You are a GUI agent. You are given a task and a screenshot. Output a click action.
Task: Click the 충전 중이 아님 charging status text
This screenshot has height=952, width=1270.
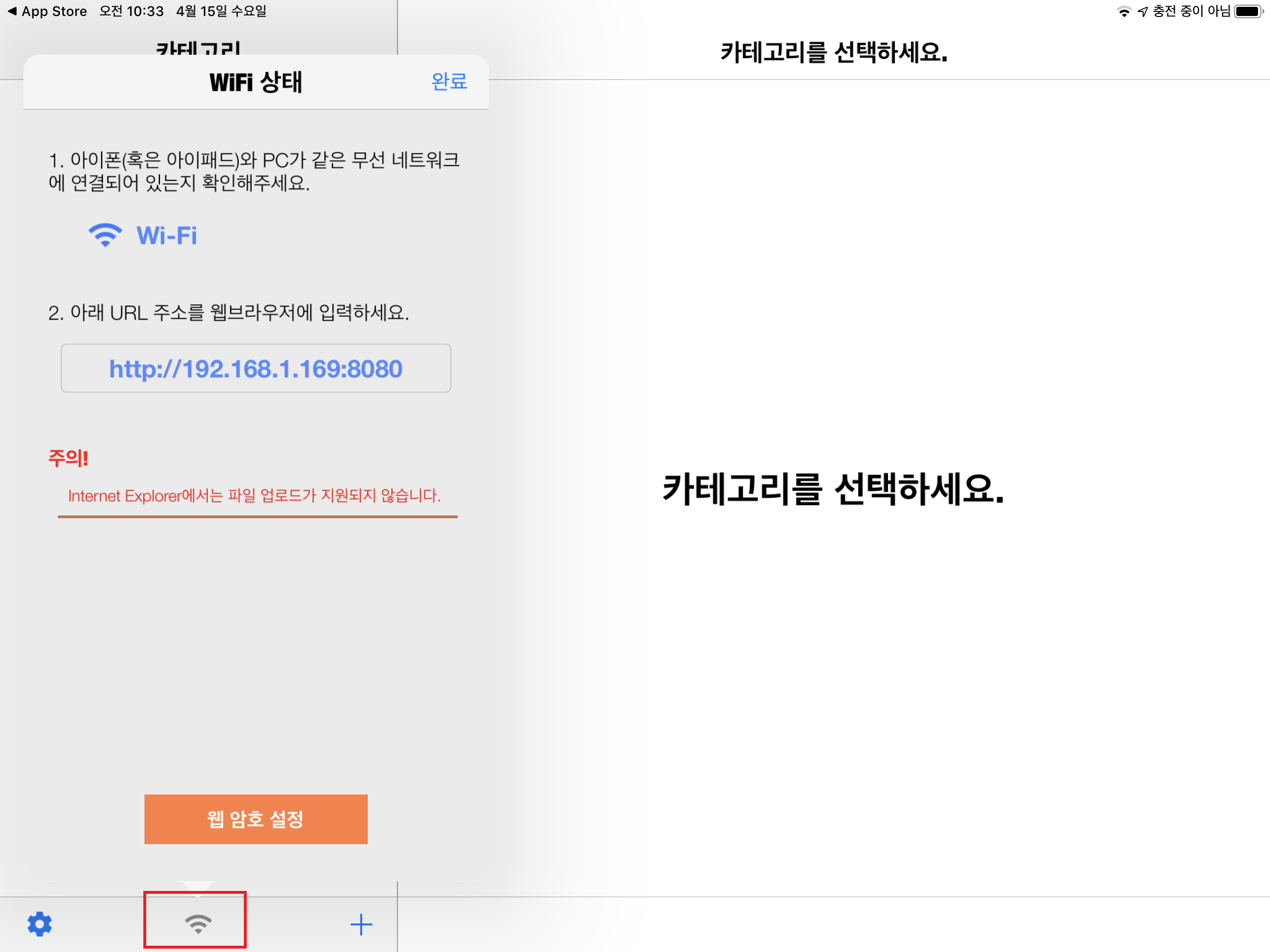1191,11
